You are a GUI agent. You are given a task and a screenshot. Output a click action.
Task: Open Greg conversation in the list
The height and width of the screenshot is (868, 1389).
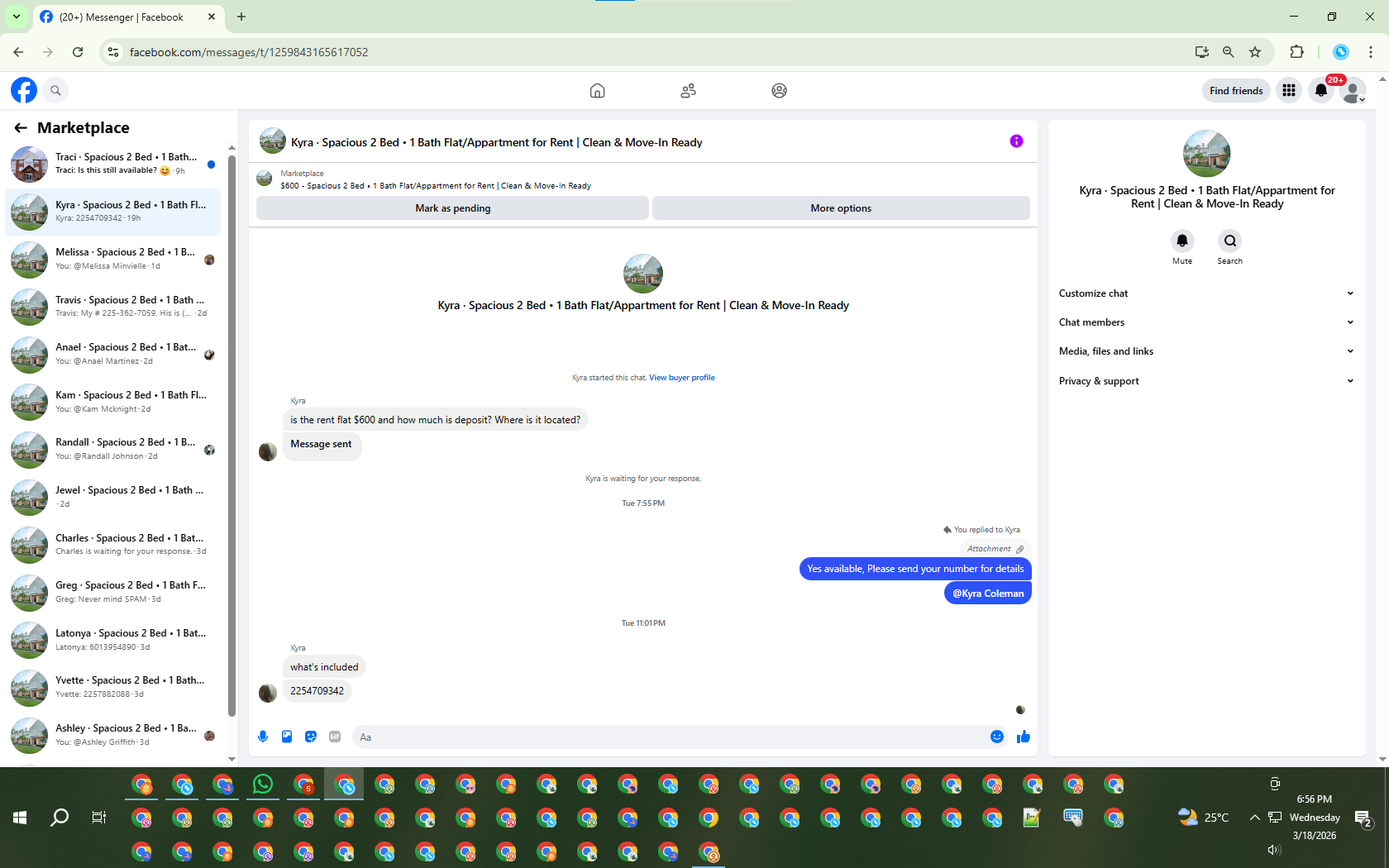[x=112, y=592]
